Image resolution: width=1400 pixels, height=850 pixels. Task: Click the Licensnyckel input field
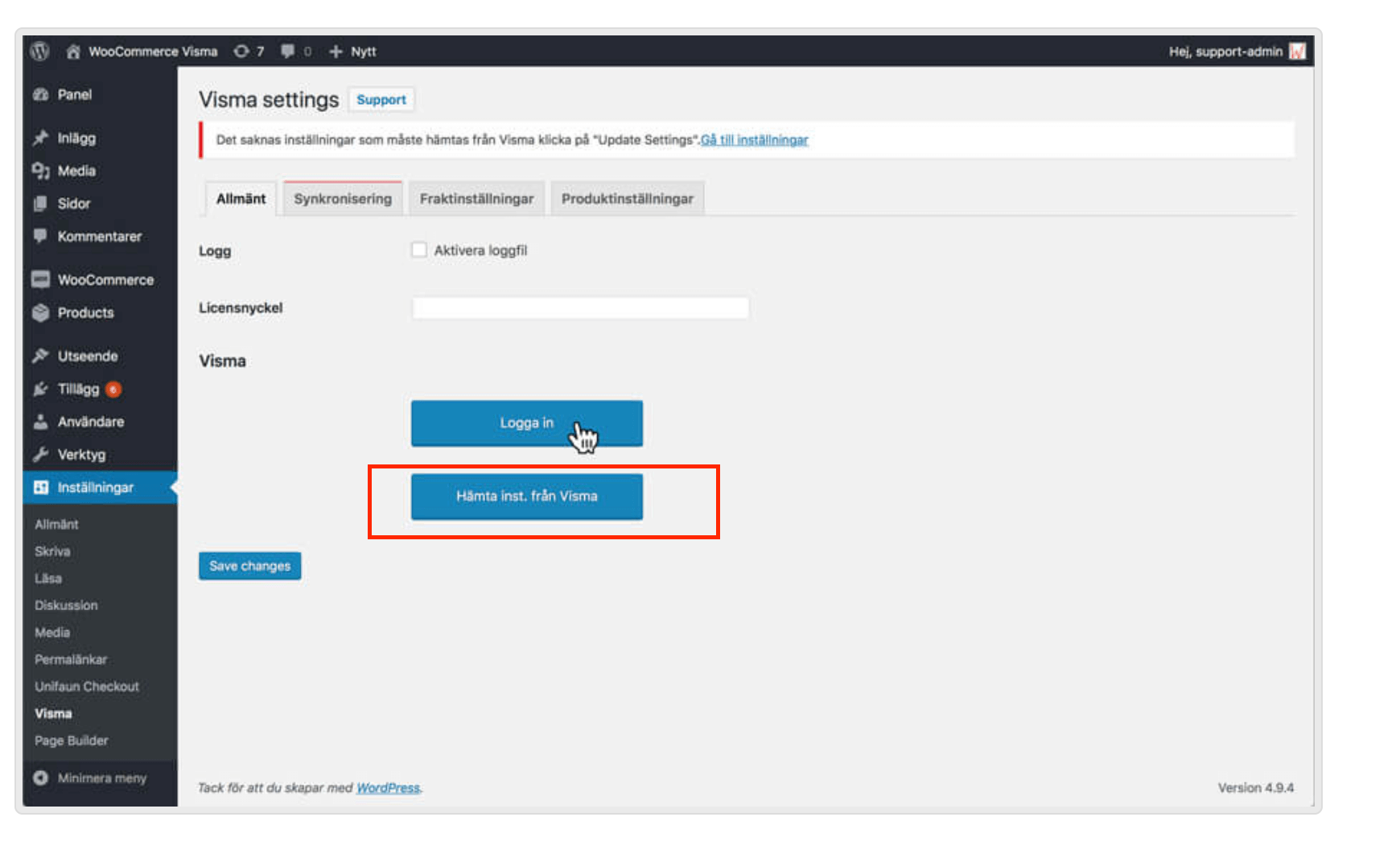pyautogui.click(x=580, y=307)
